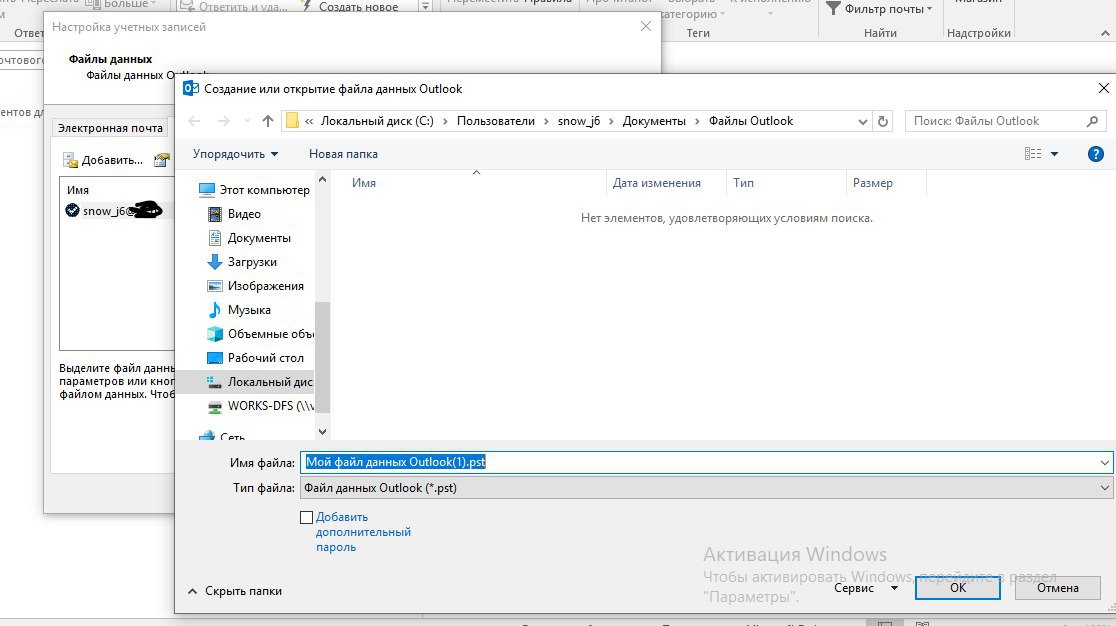Select Рабочий стол in the navigation pane

coord(265,358)
